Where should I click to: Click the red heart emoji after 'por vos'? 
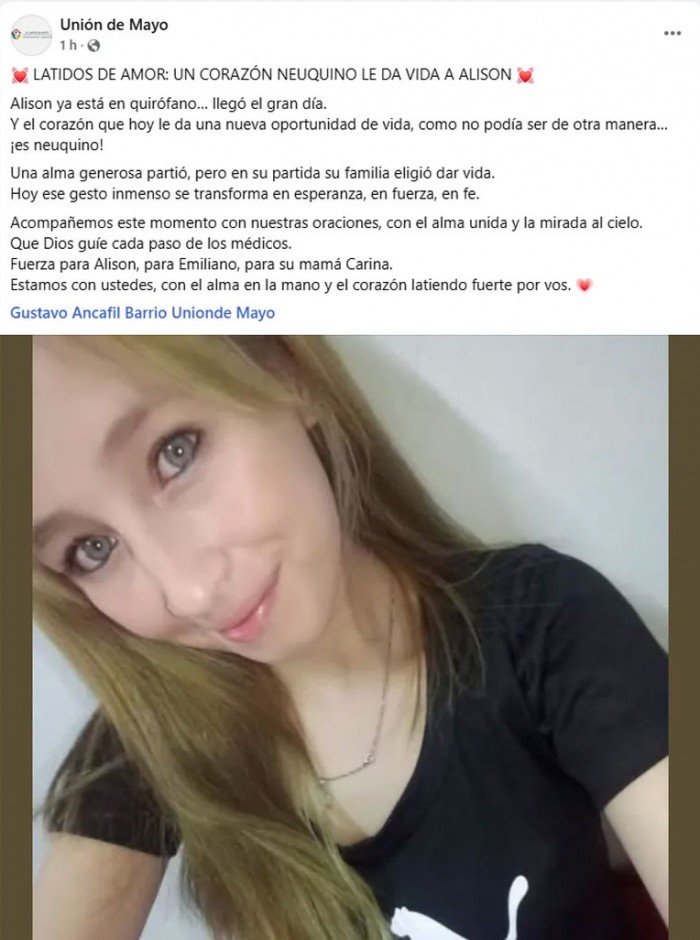(x=584, y=285)
